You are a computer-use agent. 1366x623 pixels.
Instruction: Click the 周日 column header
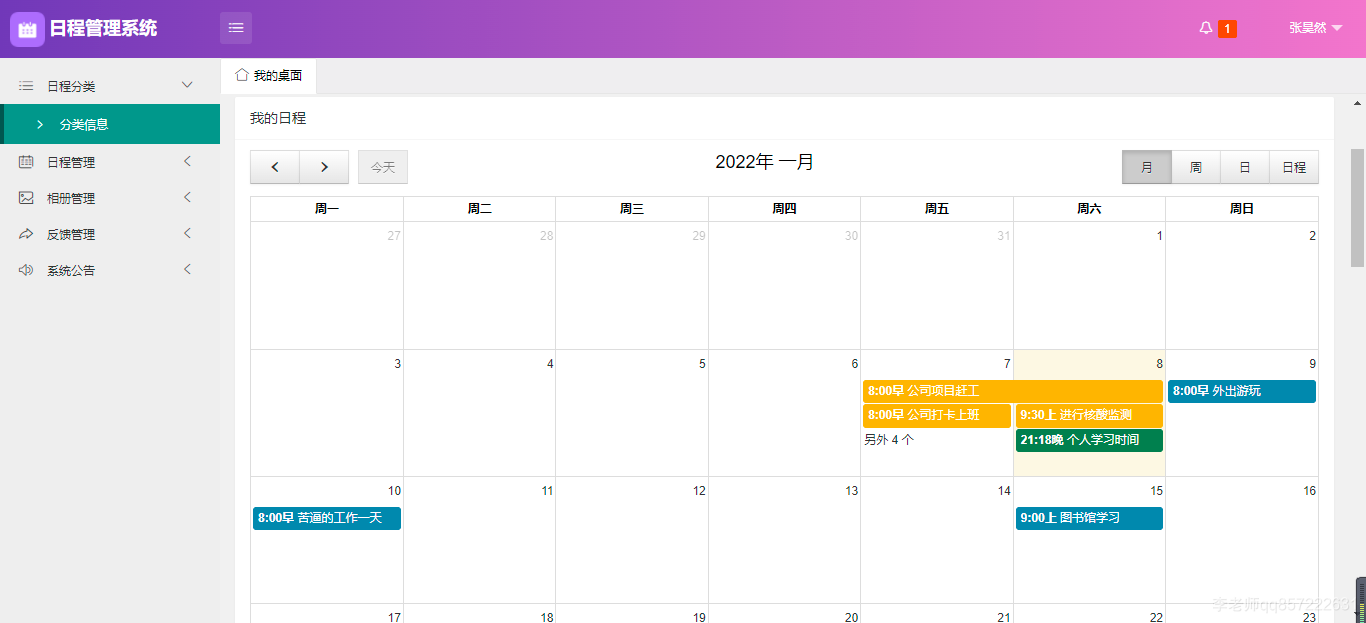pyautogui.click(x=1242, y=209)
